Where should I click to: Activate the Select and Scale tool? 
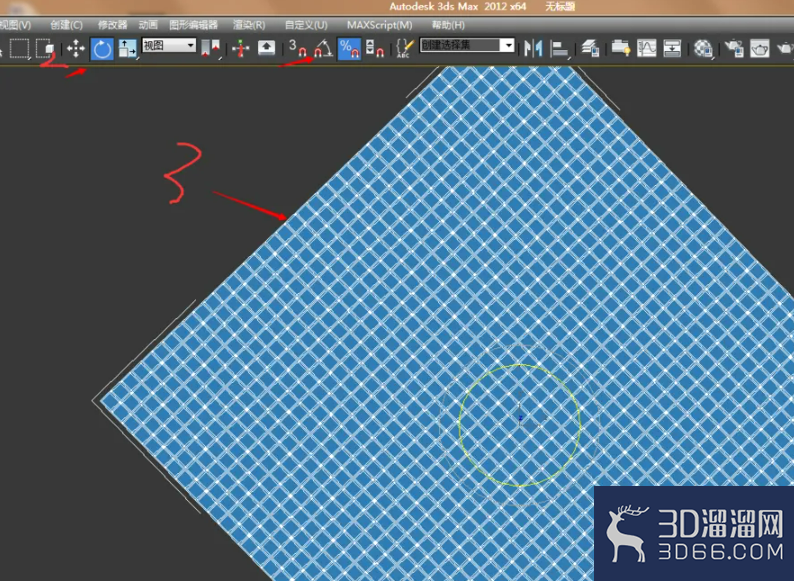(127, 49)
